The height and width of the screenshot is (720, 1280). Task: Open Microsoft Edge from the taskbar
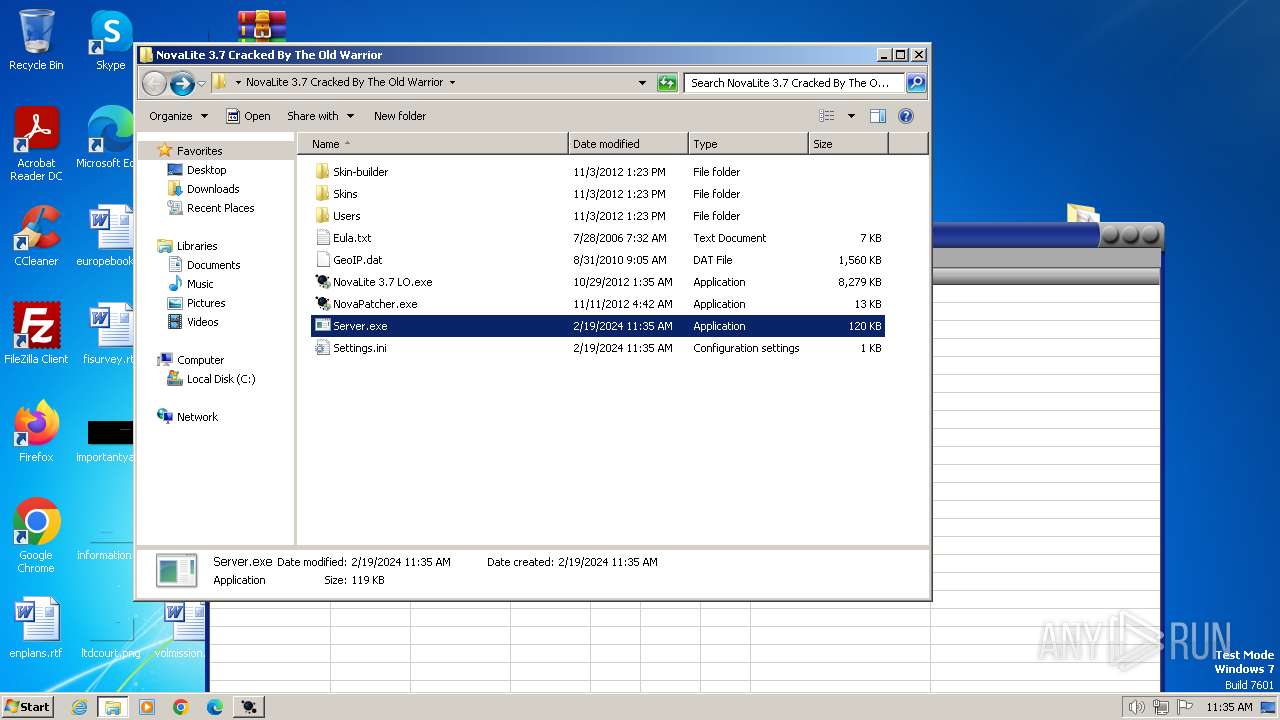pyautogui.click(x=215, y=707)
